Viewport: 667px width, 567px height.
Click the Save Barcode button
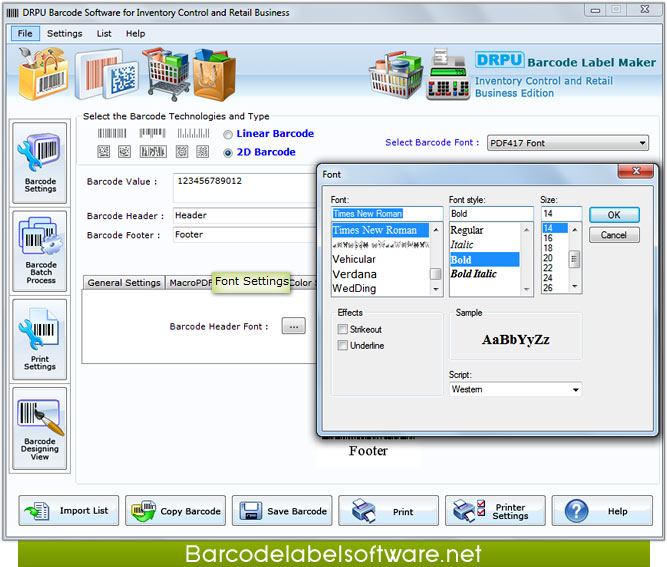pos(282,510)
